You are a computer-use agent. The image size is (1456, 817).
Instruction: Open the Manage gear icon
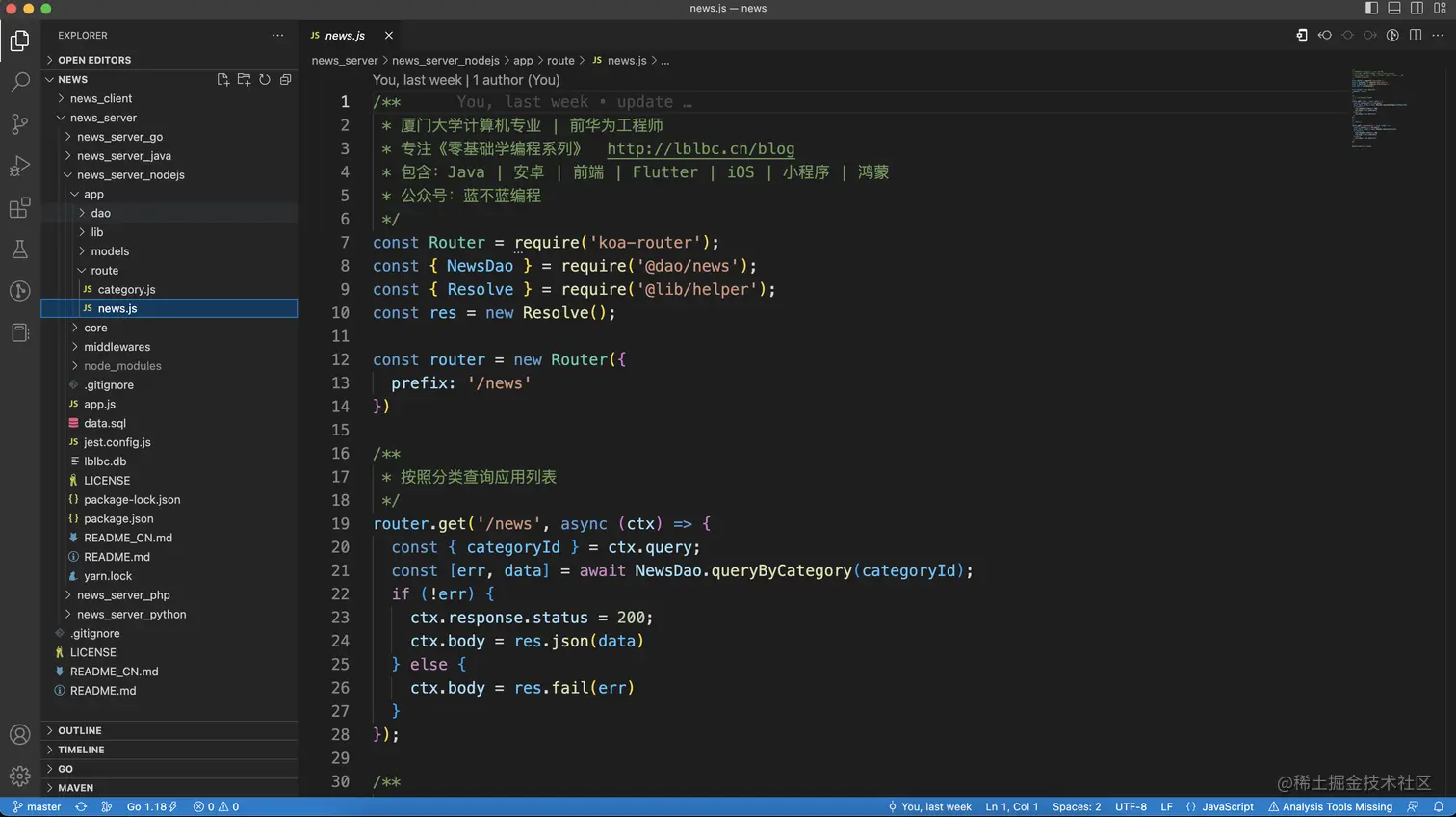pyautogui.click(x=19, y=776)
